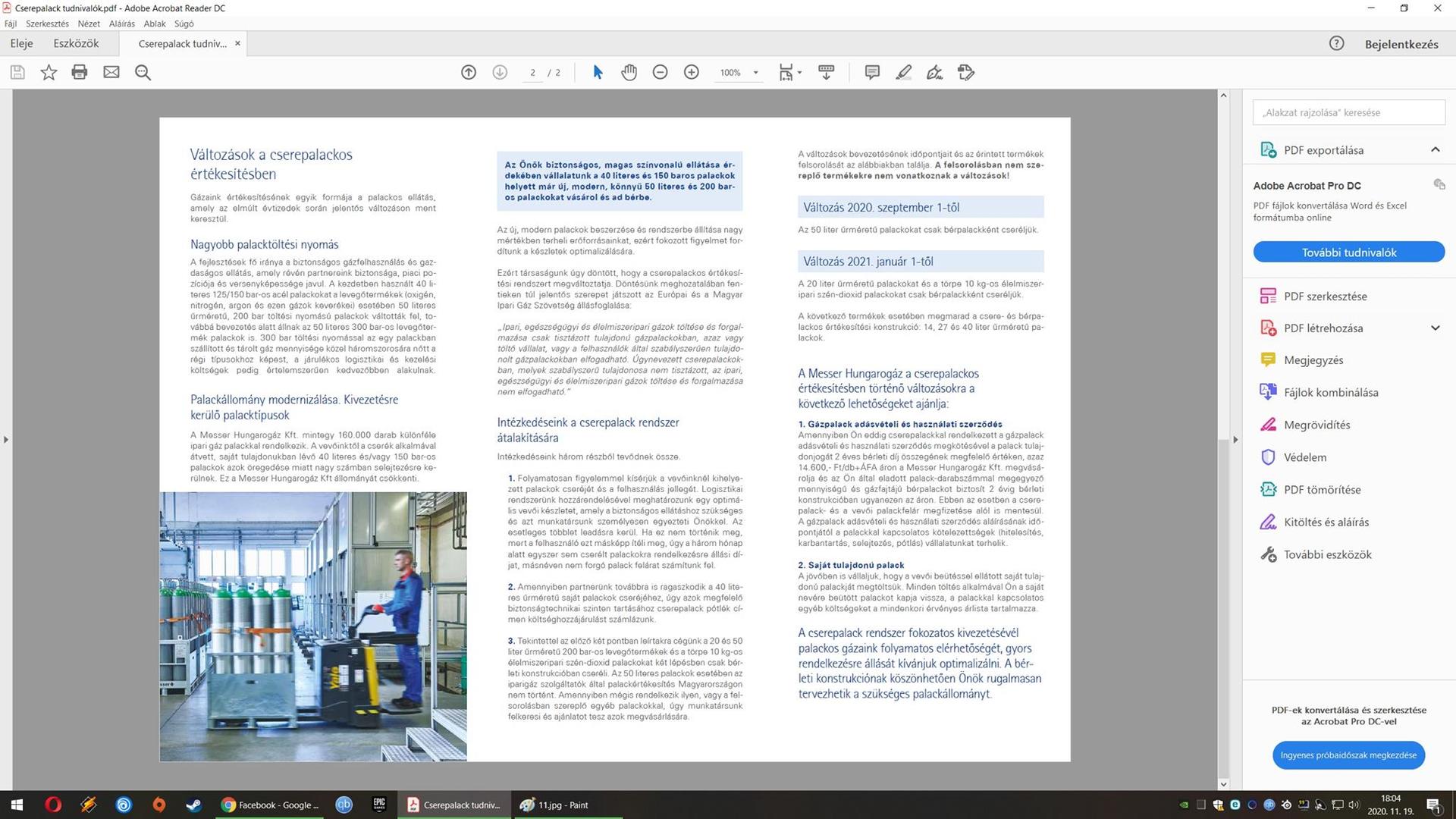The width and height of the screenshot is (1456, 819).
Task: Open PDF tömörítése tool
Action: (x=1322, y=490)
